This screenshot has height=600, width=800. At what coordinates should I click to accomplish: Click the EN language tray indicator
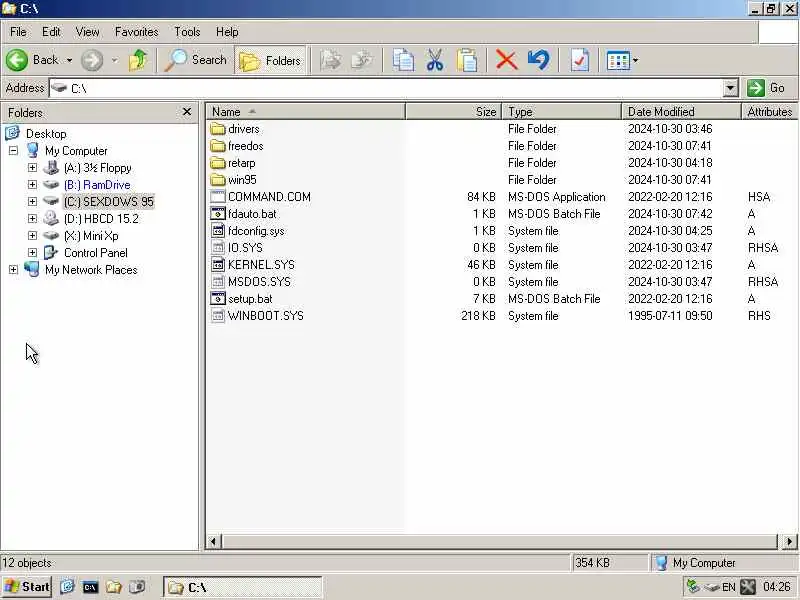[729, 587]
